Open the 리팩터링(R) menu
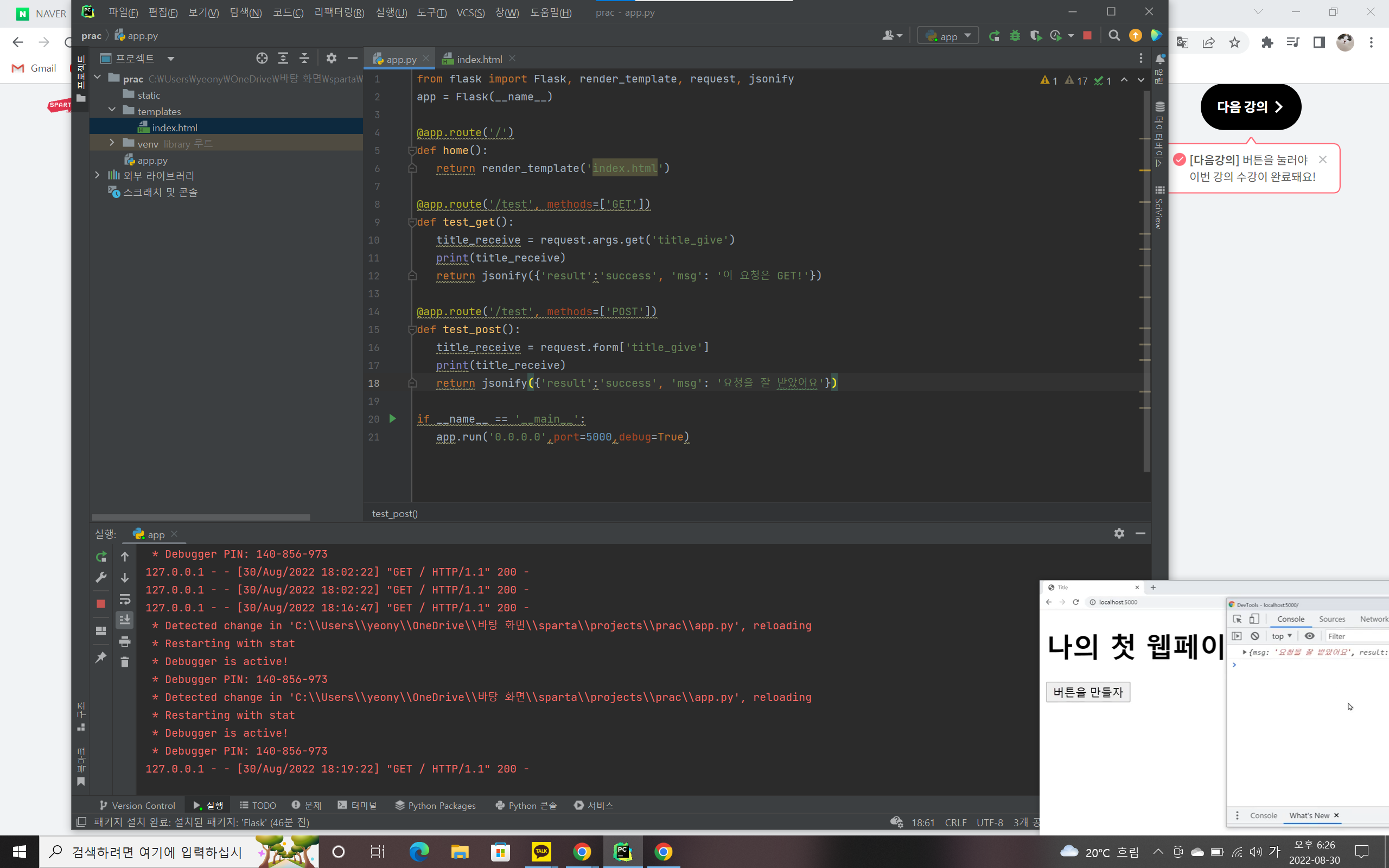This screenshot has height=868, width=1389. [339, 12]
